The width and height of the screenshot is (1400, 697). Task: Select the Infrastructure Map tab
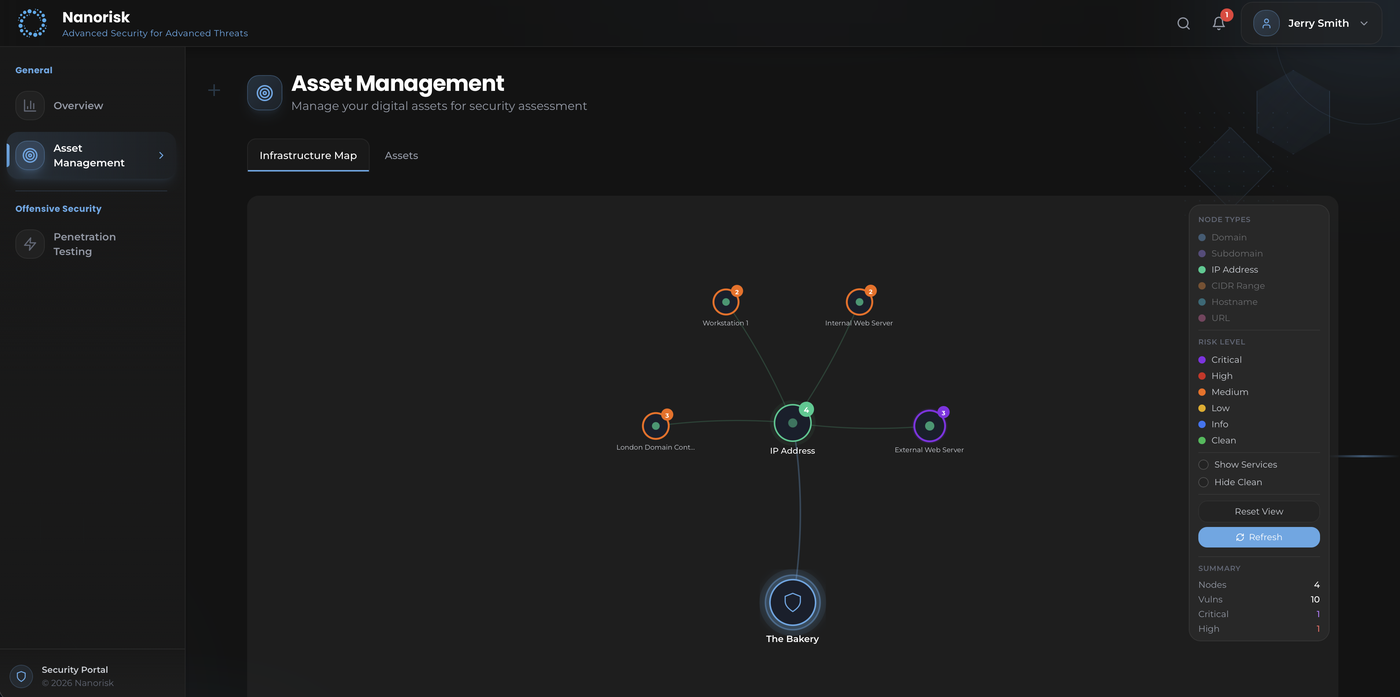point(308,155)
